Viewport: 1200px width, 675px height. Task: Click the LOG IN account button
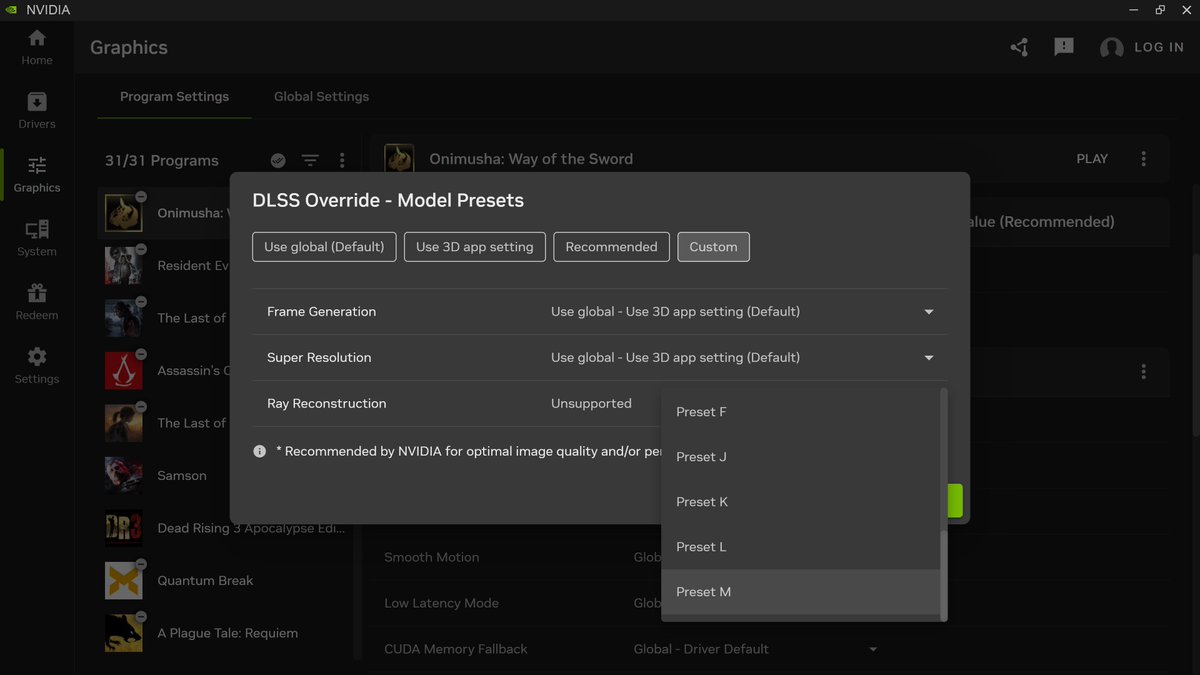point(1141,47)
